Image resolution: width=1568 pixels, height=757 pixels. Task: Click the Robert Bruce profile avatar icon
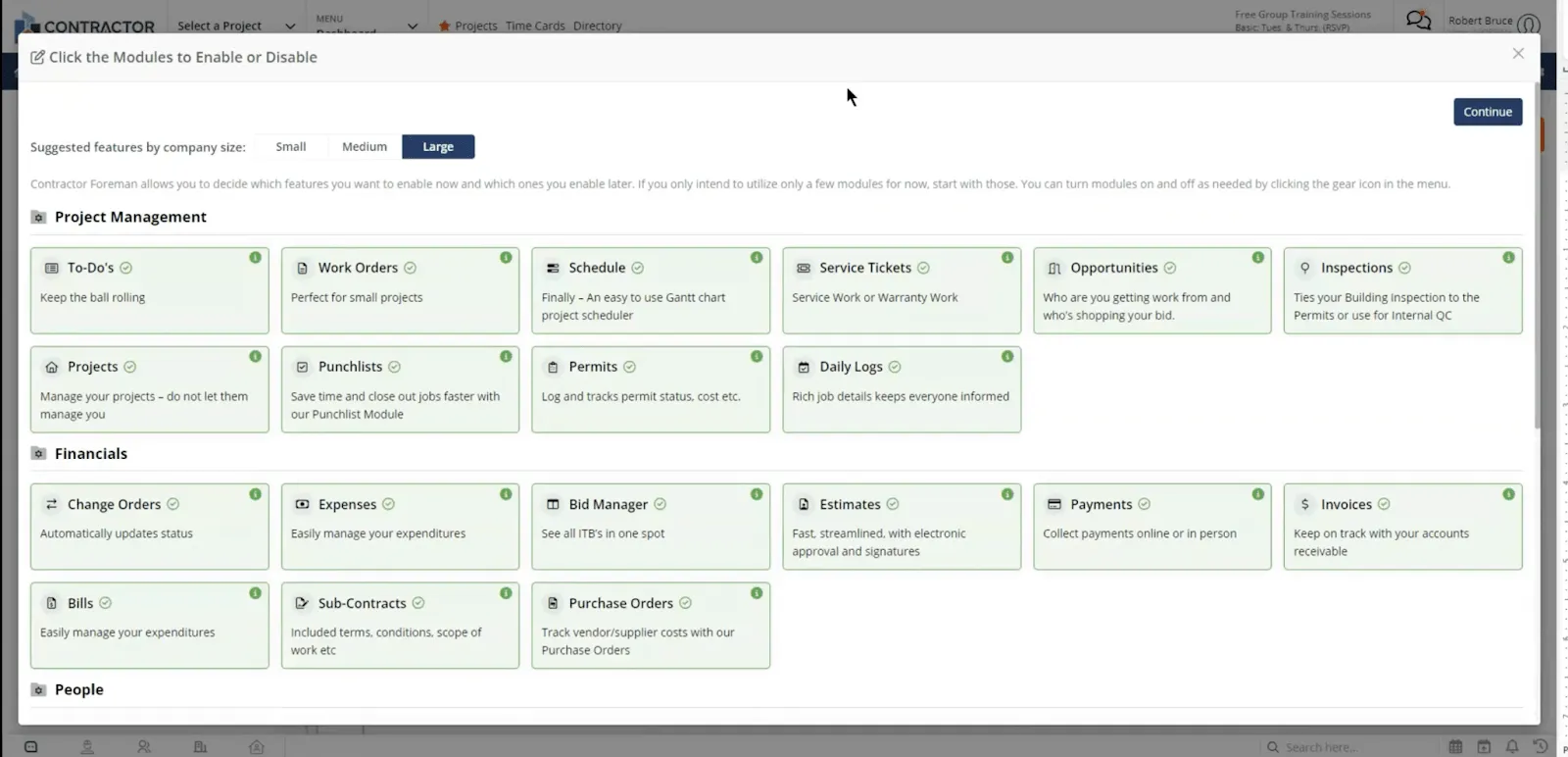[x=1528, y=24]
